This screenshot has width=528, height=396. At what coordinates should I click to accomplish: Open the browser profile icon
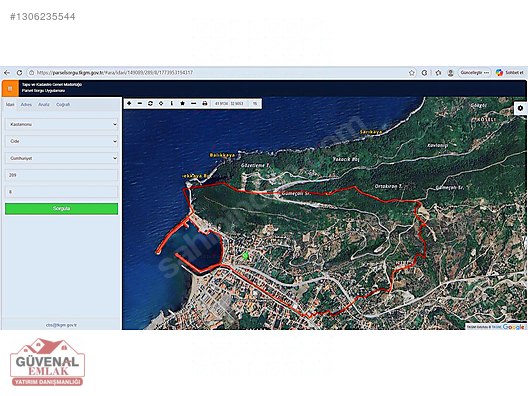click(451, 73)
